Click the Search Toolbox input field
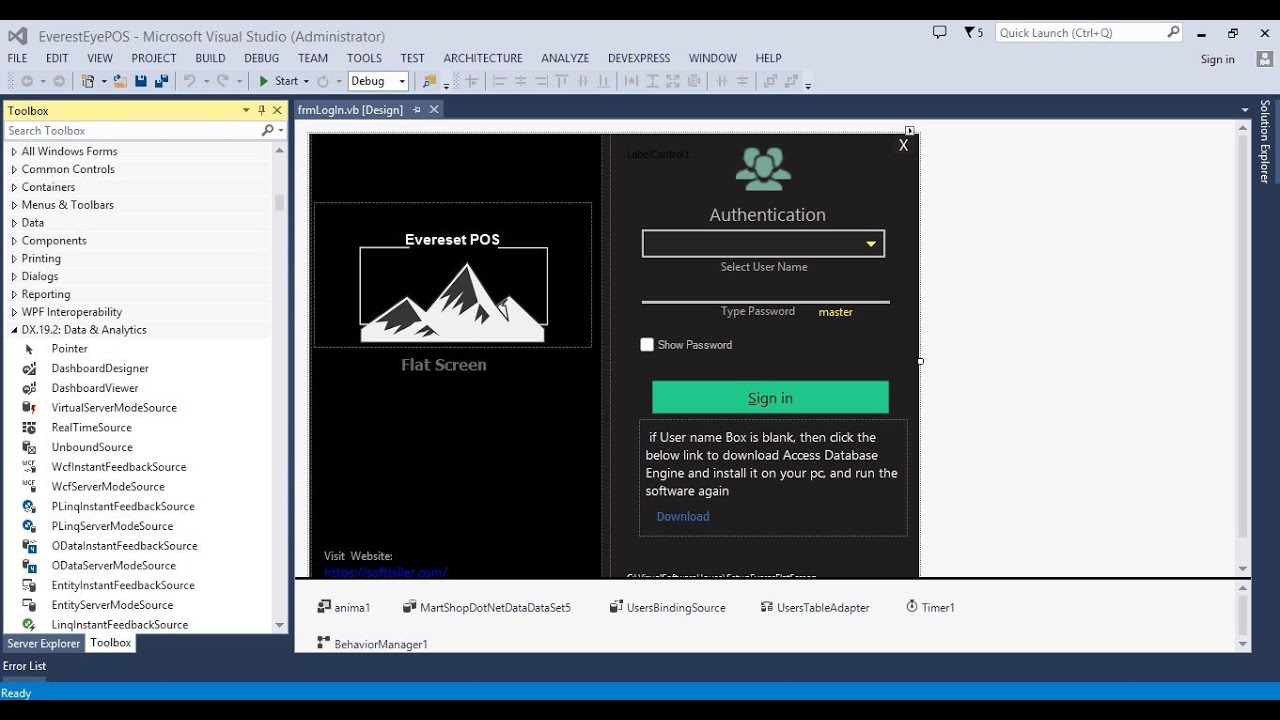Screen dimensions: 1280x720 pos(132,130)
